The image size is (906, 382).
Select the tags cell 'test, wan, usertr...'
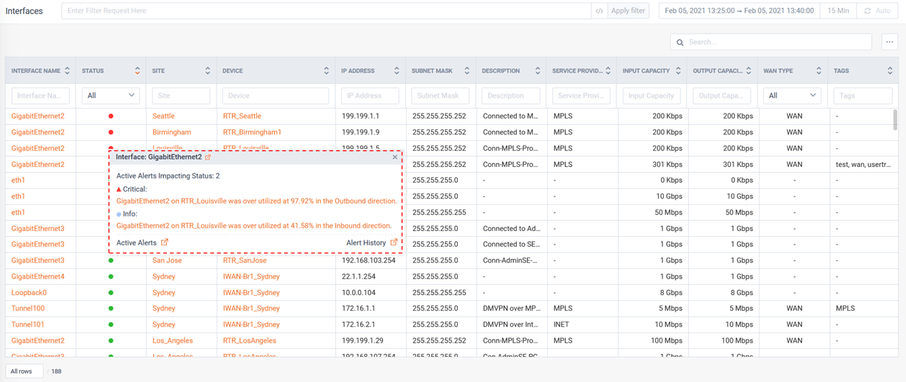click(x=863, y=165)
